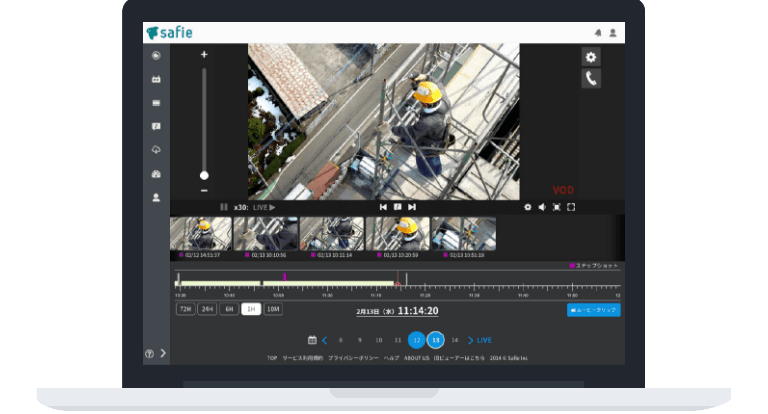Screen dimensions: 768x414
Task: Select day 13 in date selector
Action: [435, 340]
